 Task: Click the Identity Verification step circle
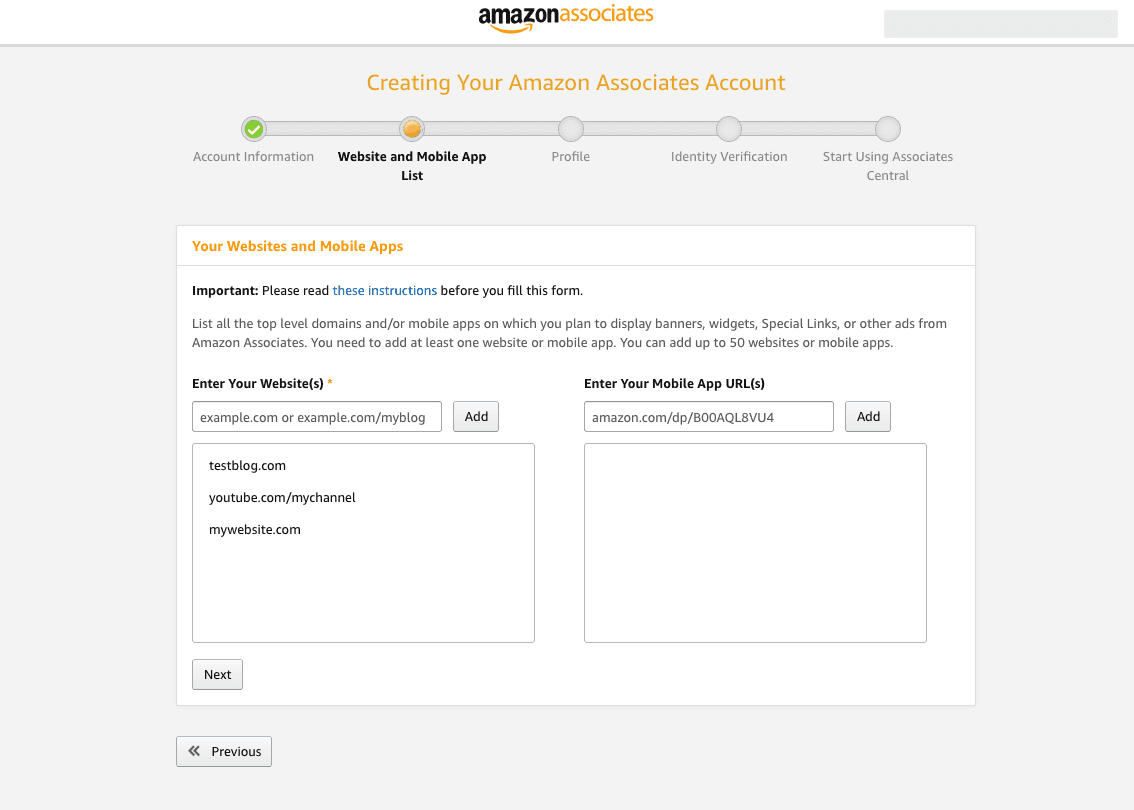729,129
